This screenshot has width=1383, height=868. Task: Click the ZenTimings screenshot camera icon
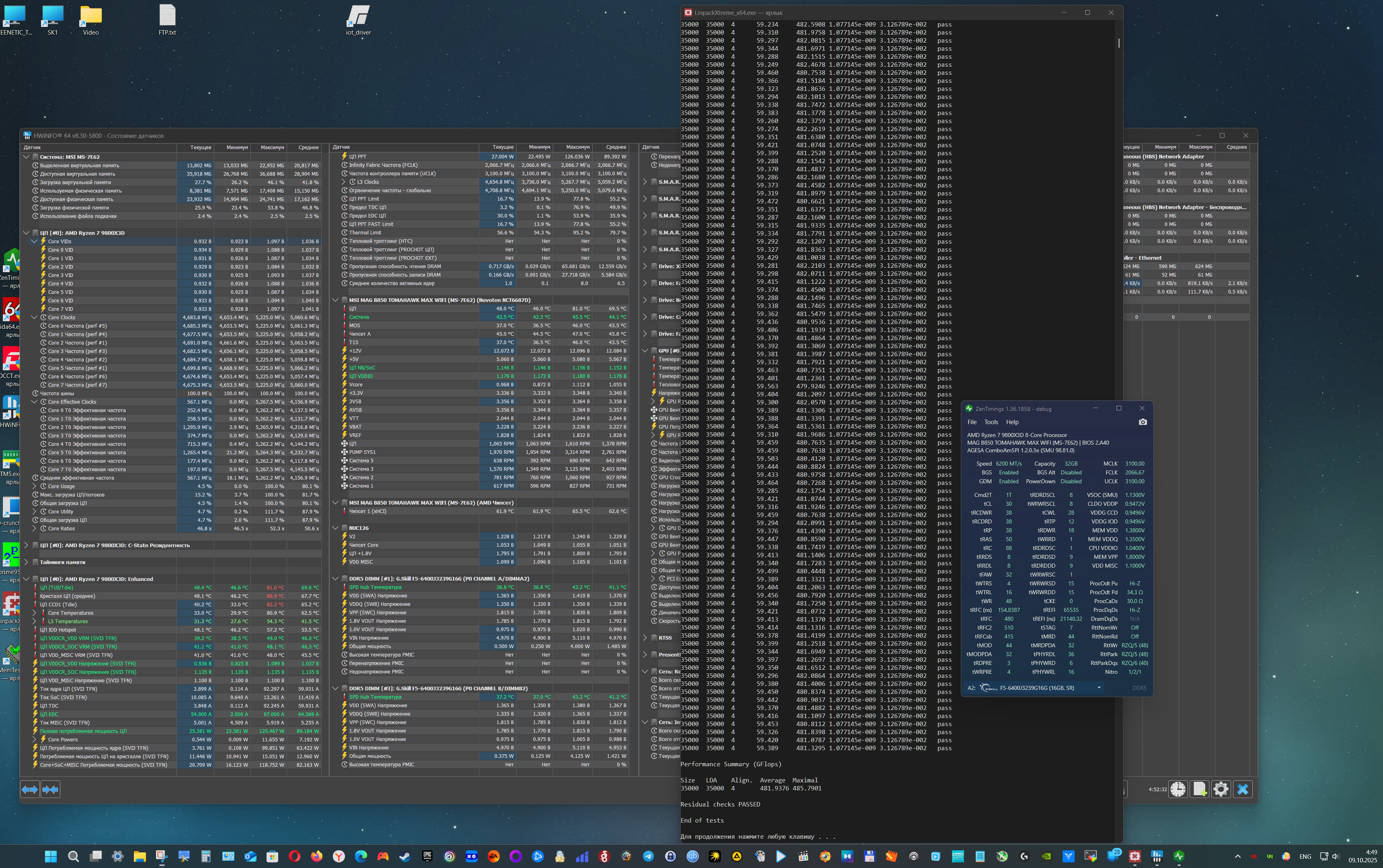click(x=1143, y=422)
